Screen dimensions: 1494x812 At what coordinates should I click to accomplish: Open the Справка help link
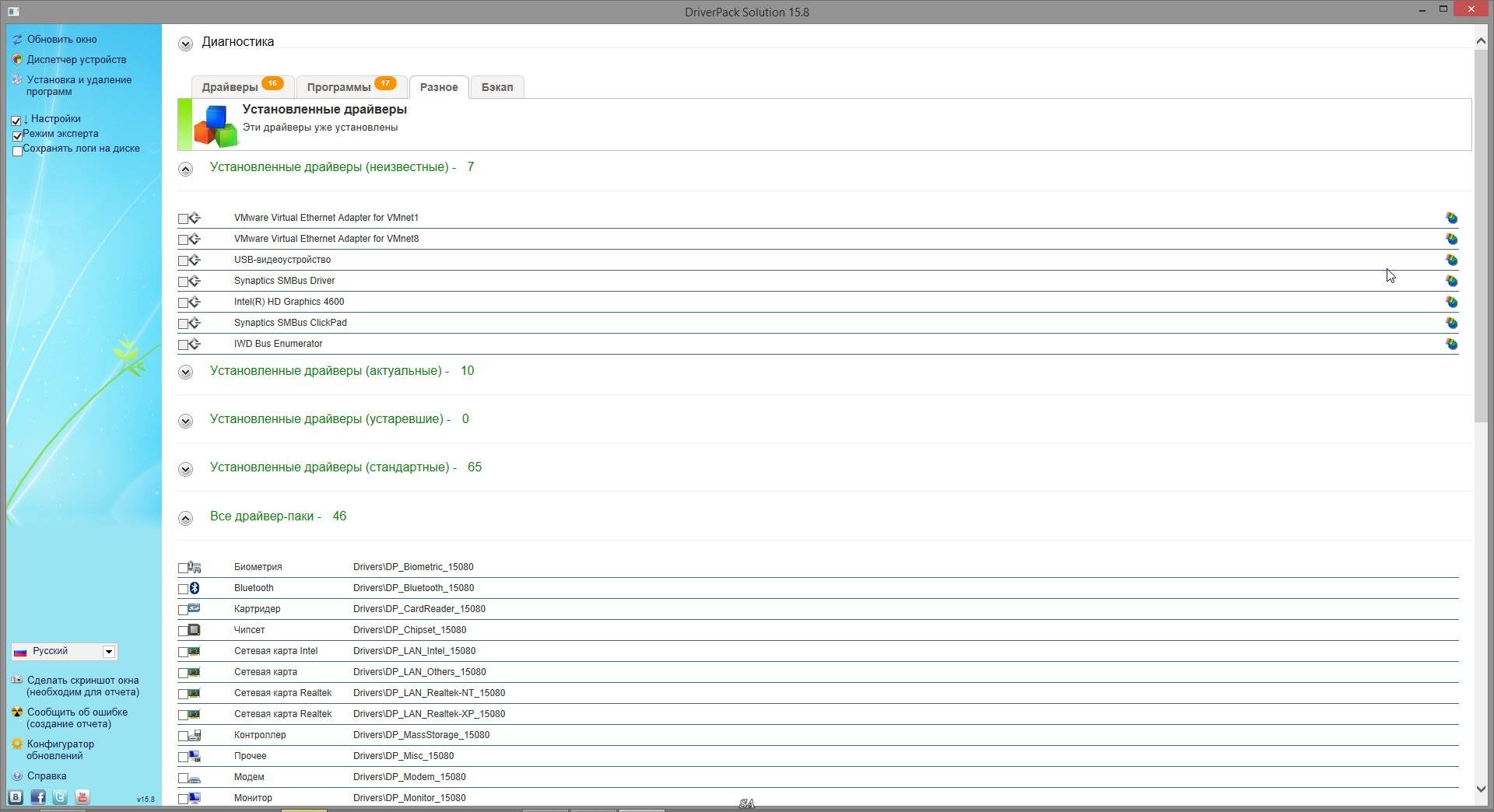47,776
